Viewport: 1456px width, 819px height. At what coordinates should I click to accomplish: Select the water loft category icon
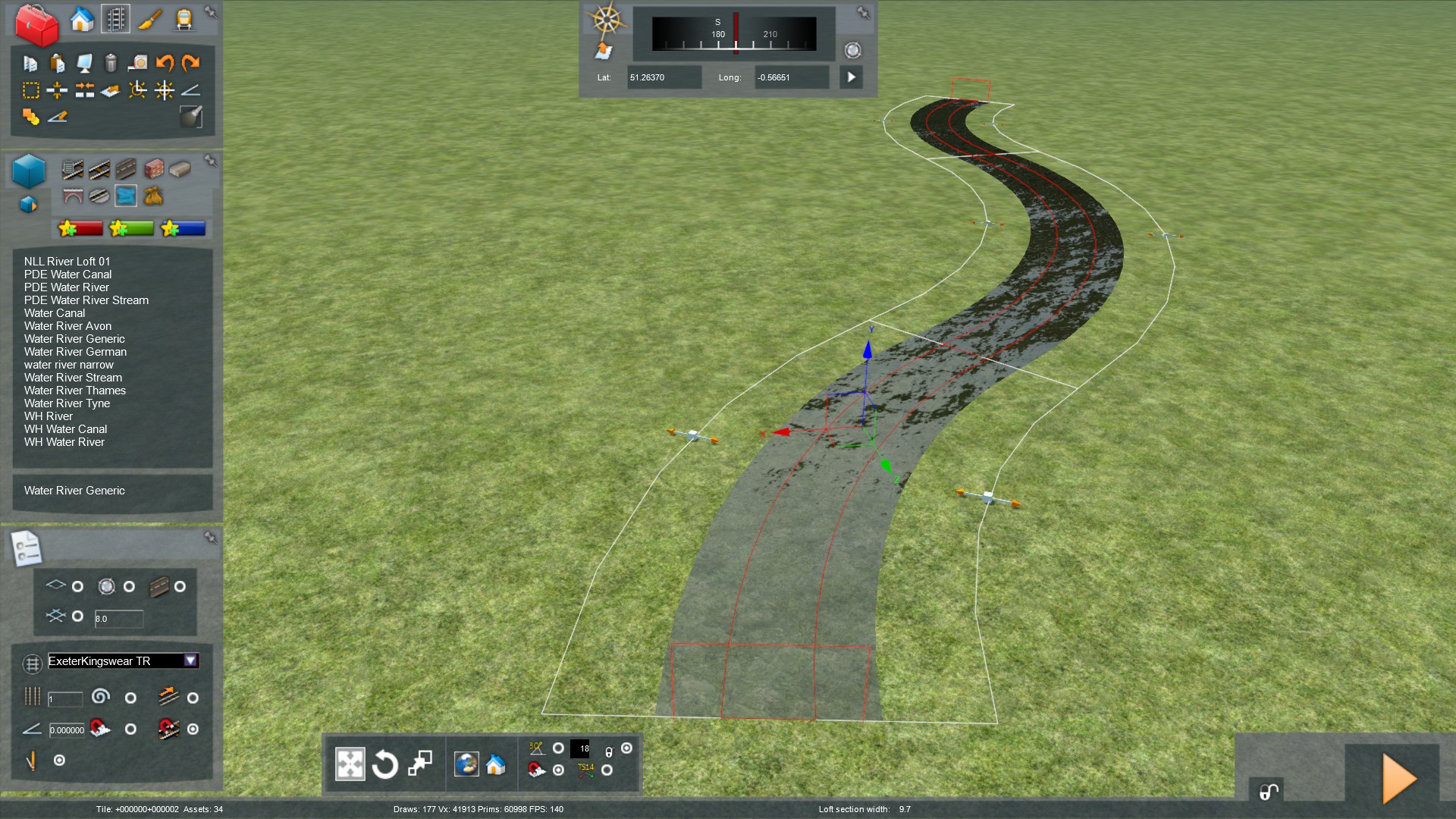click(125, 196)
